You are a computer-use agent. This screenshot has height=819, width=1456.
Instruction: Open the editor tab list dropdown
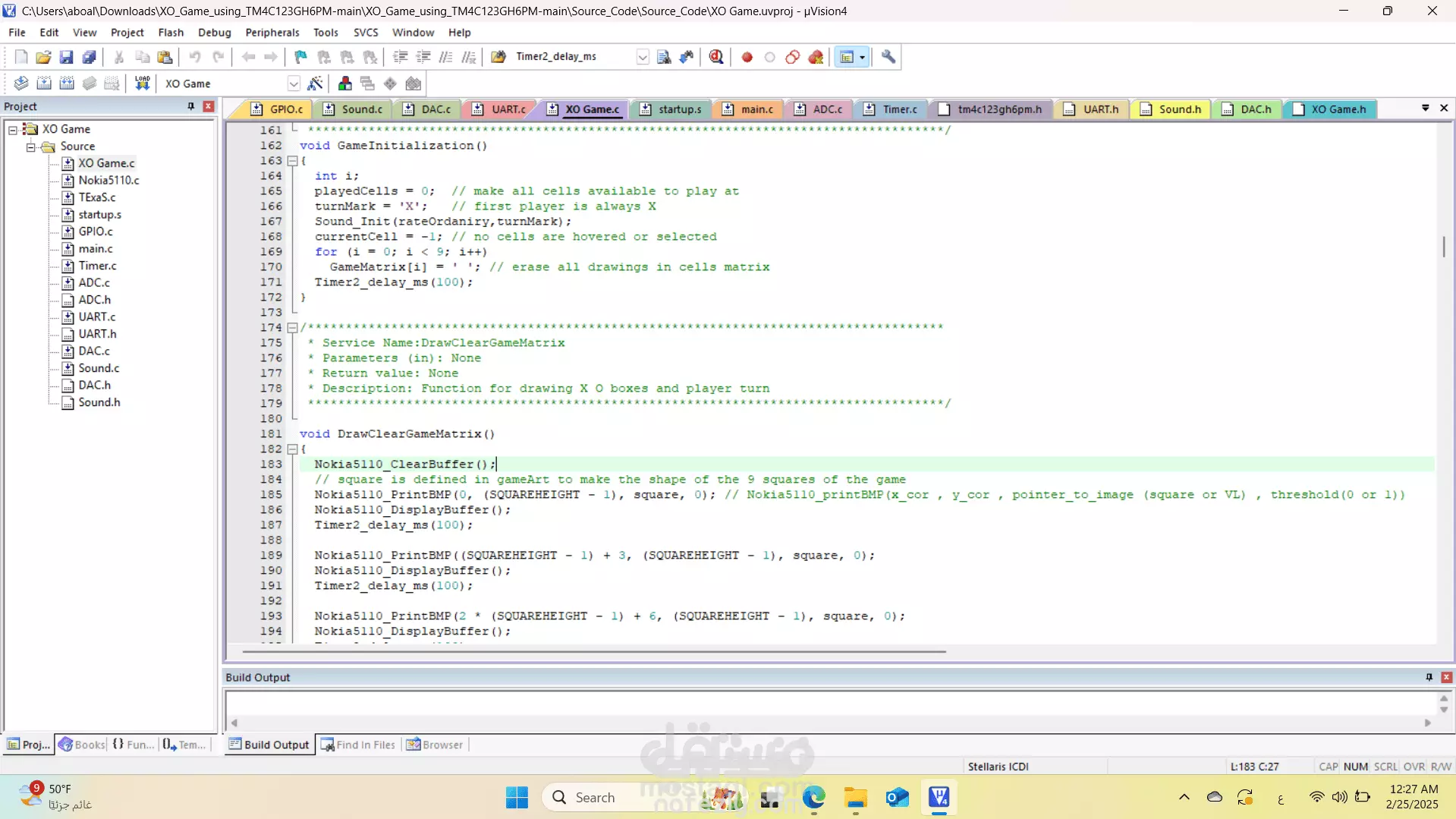(1426, 109)
